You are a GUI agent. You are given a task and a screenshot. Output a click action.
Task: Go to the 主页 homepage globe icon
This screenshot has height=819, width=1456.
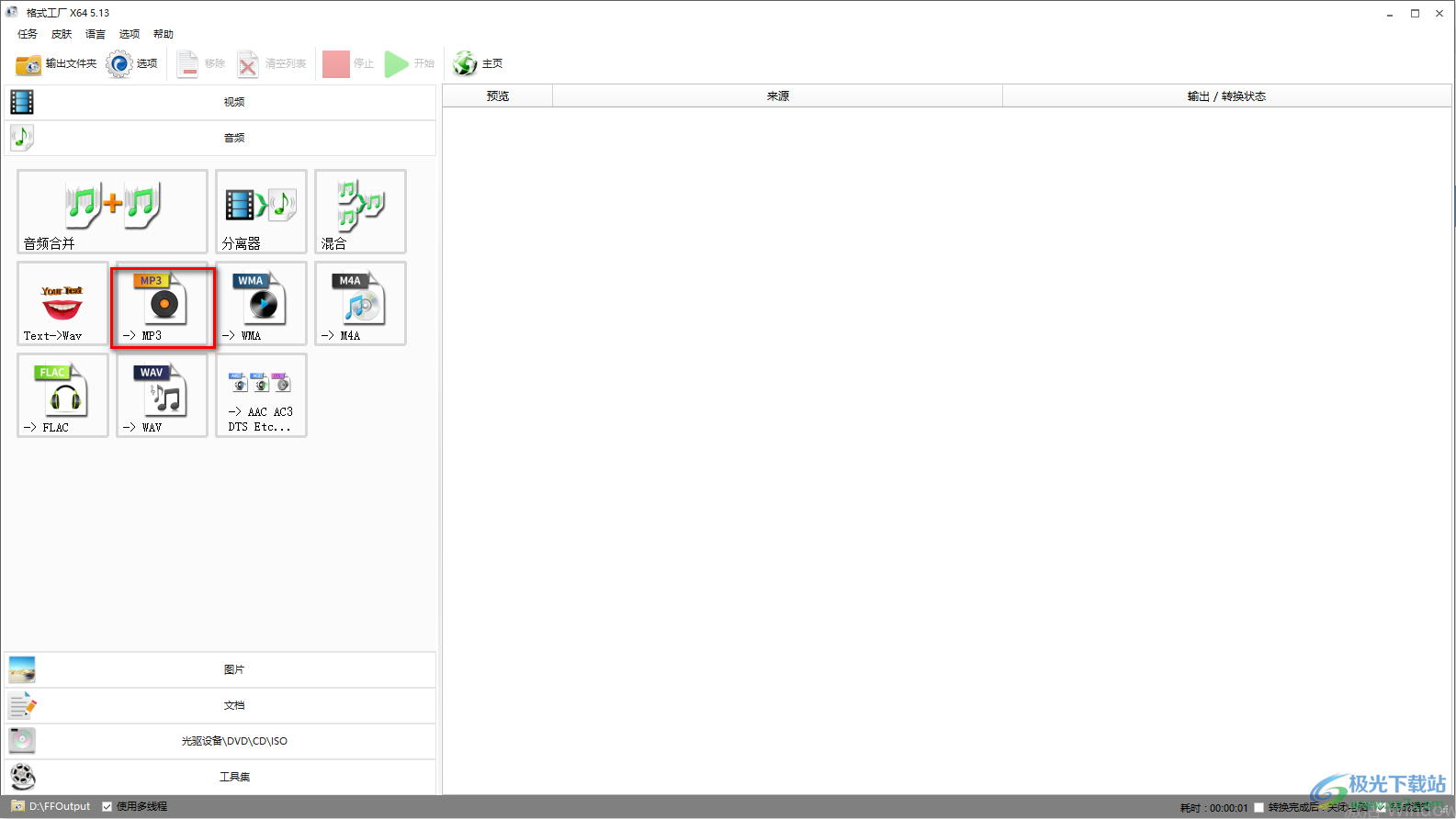[478, 63]
